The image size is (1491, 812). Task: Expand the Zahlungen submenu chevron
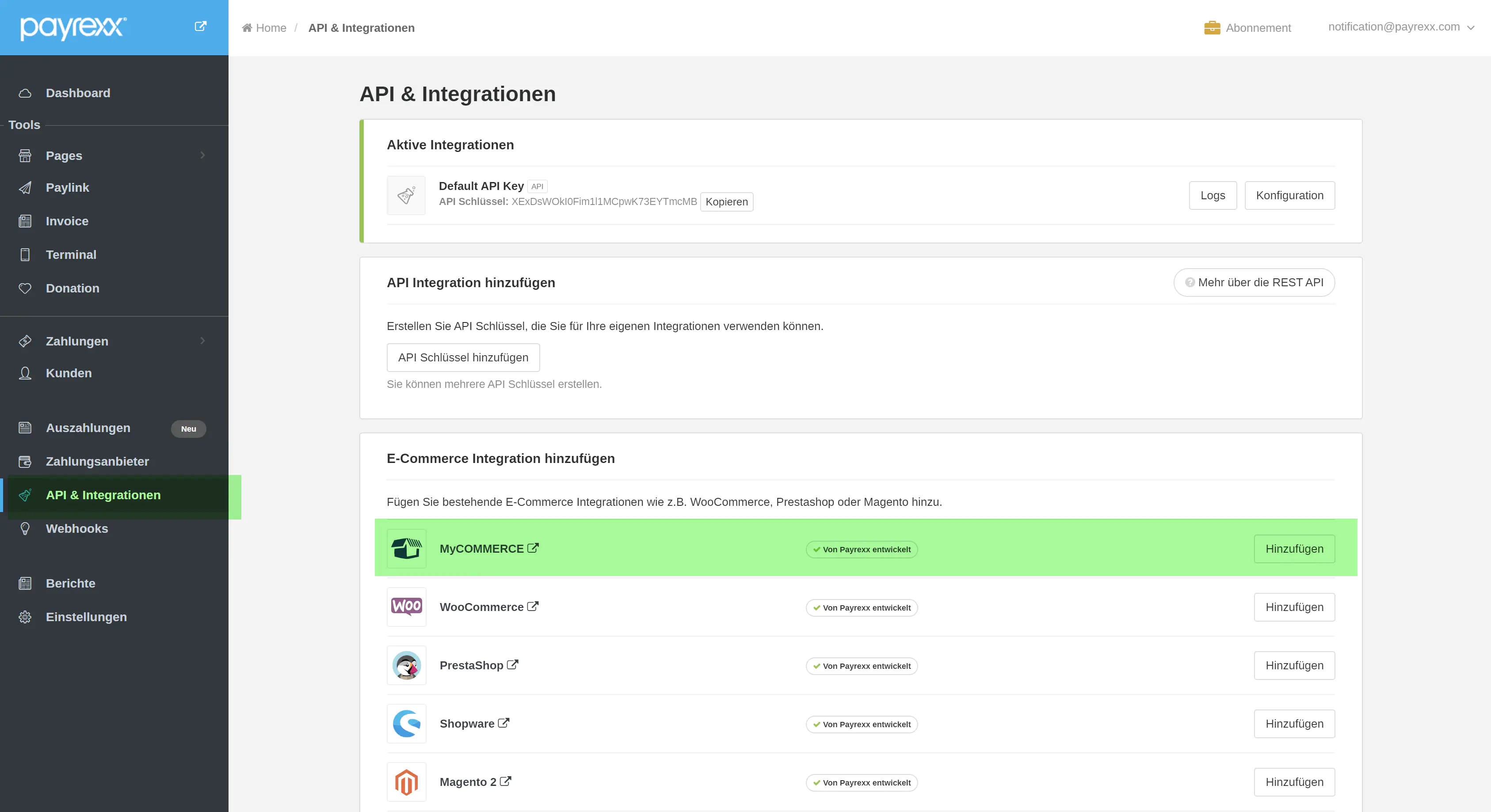[202, 341]
